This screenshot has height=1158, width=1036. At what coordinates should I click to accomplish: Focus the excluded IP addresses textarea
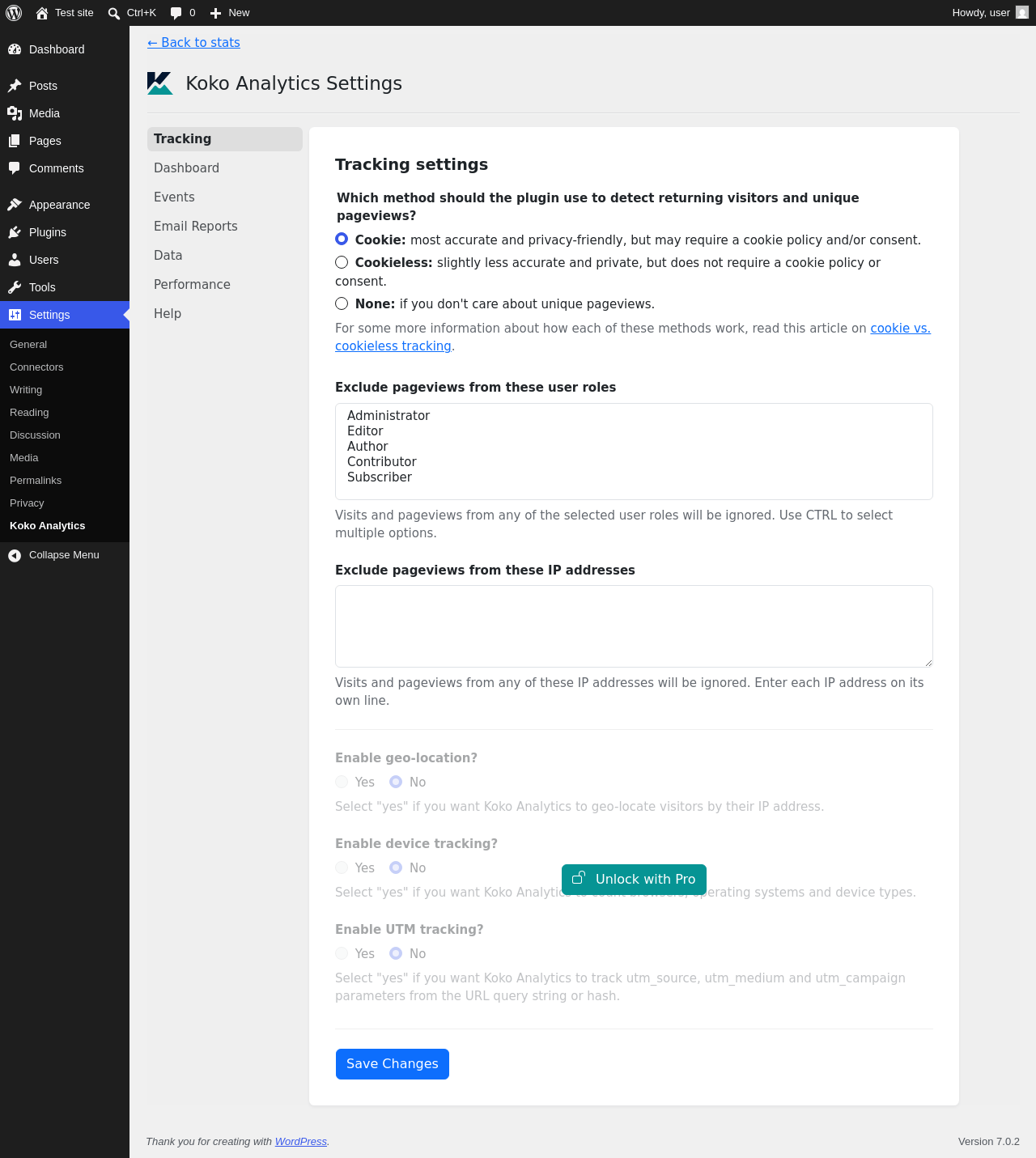634,626
